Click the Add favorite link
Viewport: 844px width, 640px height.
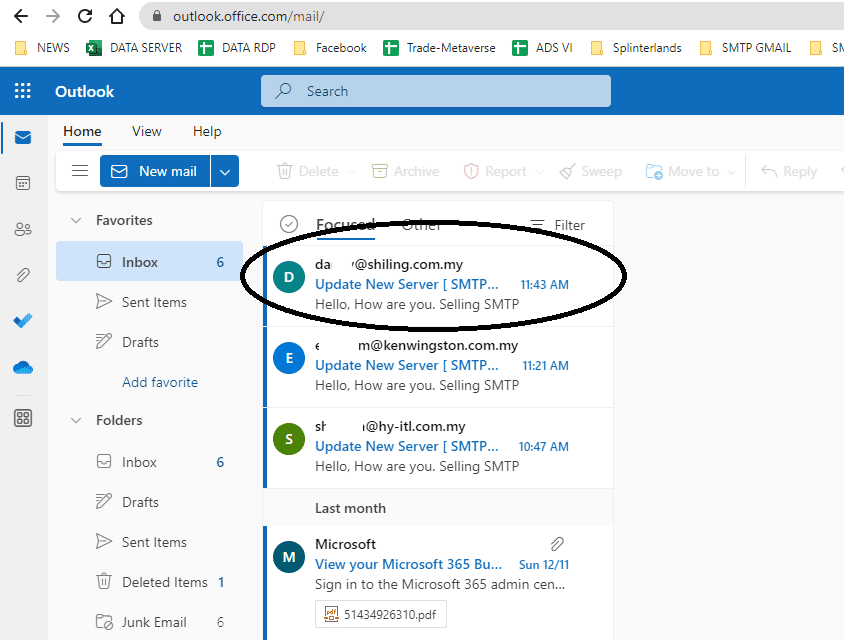[x=160, y=382]
